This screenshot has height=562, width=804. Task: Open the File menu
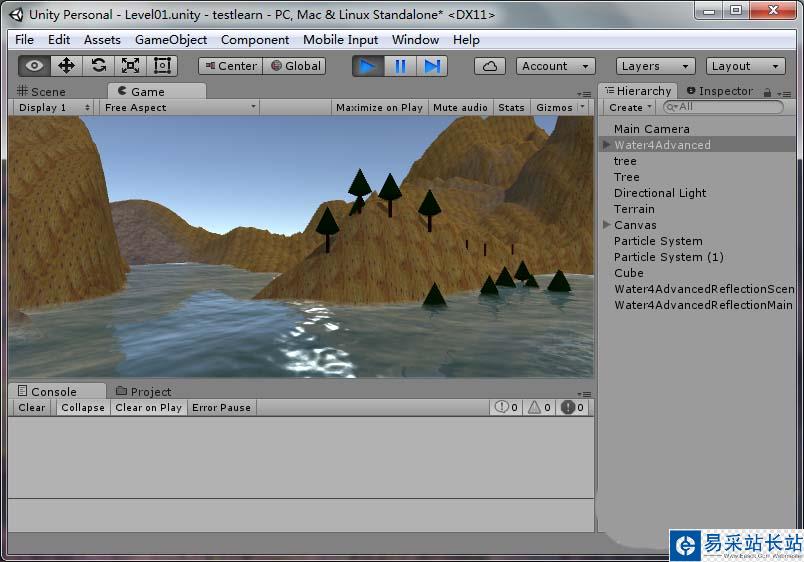coord(24,39)
